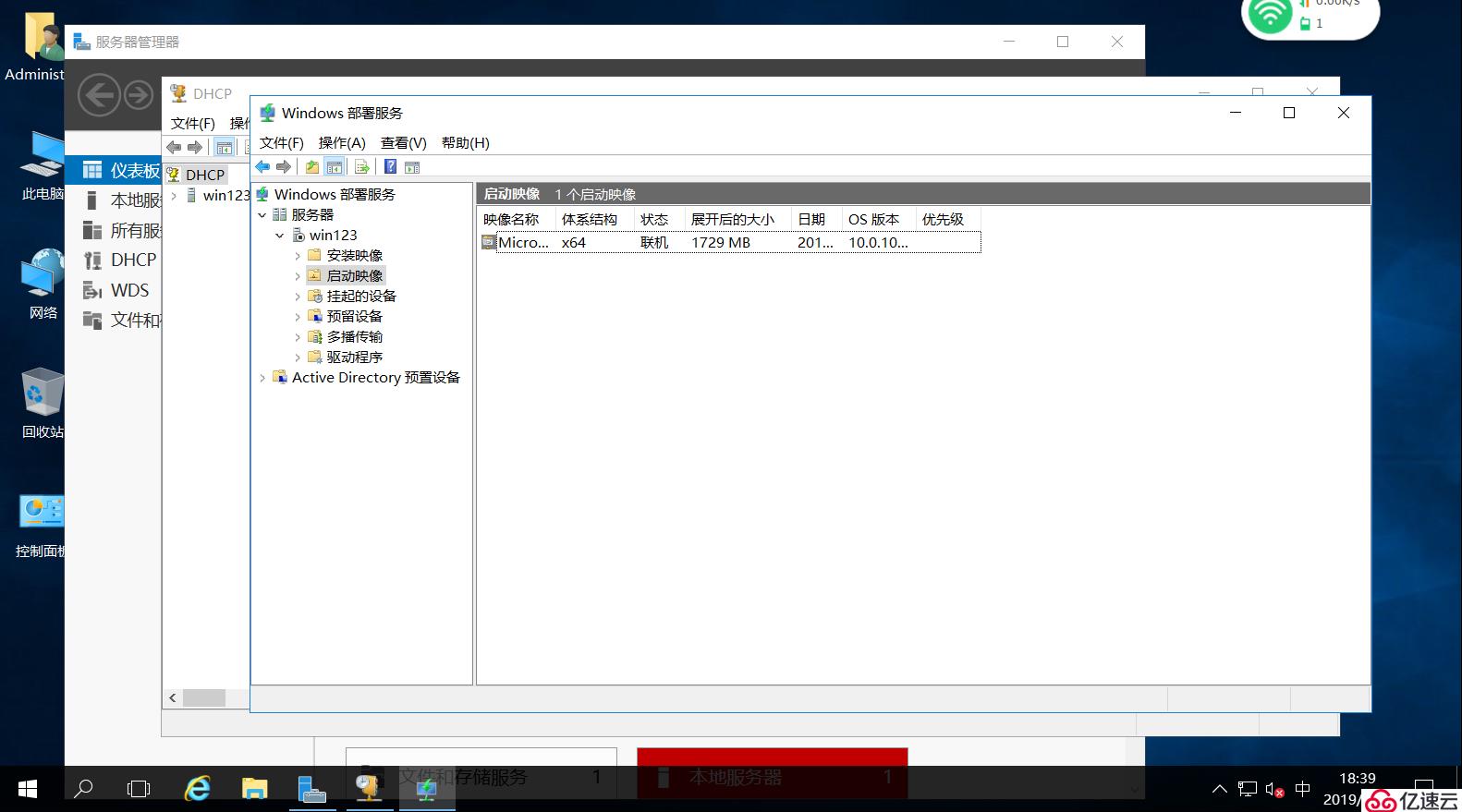The image size is (1462, 812).
Task: Collapse the win123 node in WDS tree
Action: [x=280, y=236]
